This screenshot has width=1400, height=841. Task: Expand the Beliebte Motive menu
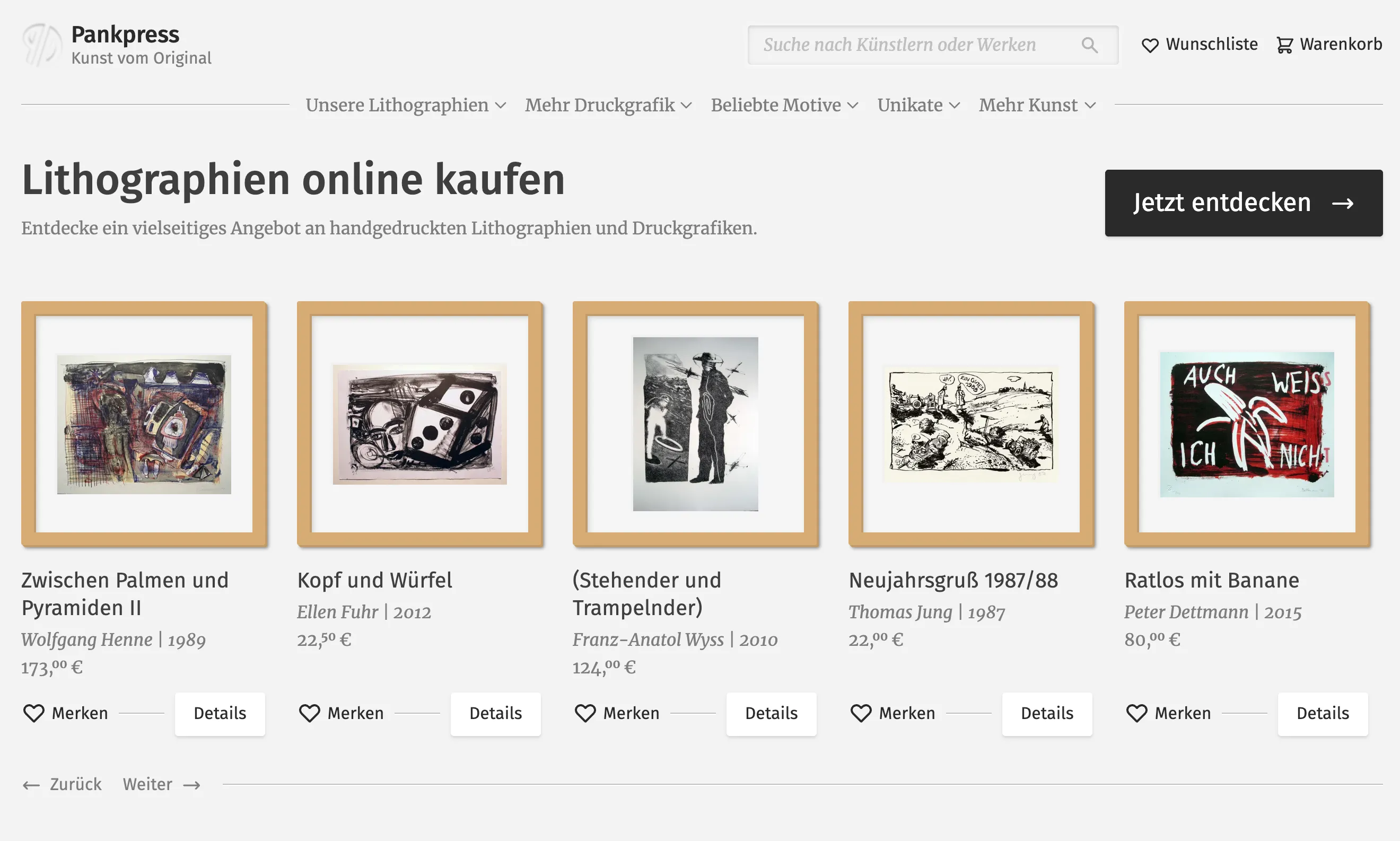click(x=785, y=105)
